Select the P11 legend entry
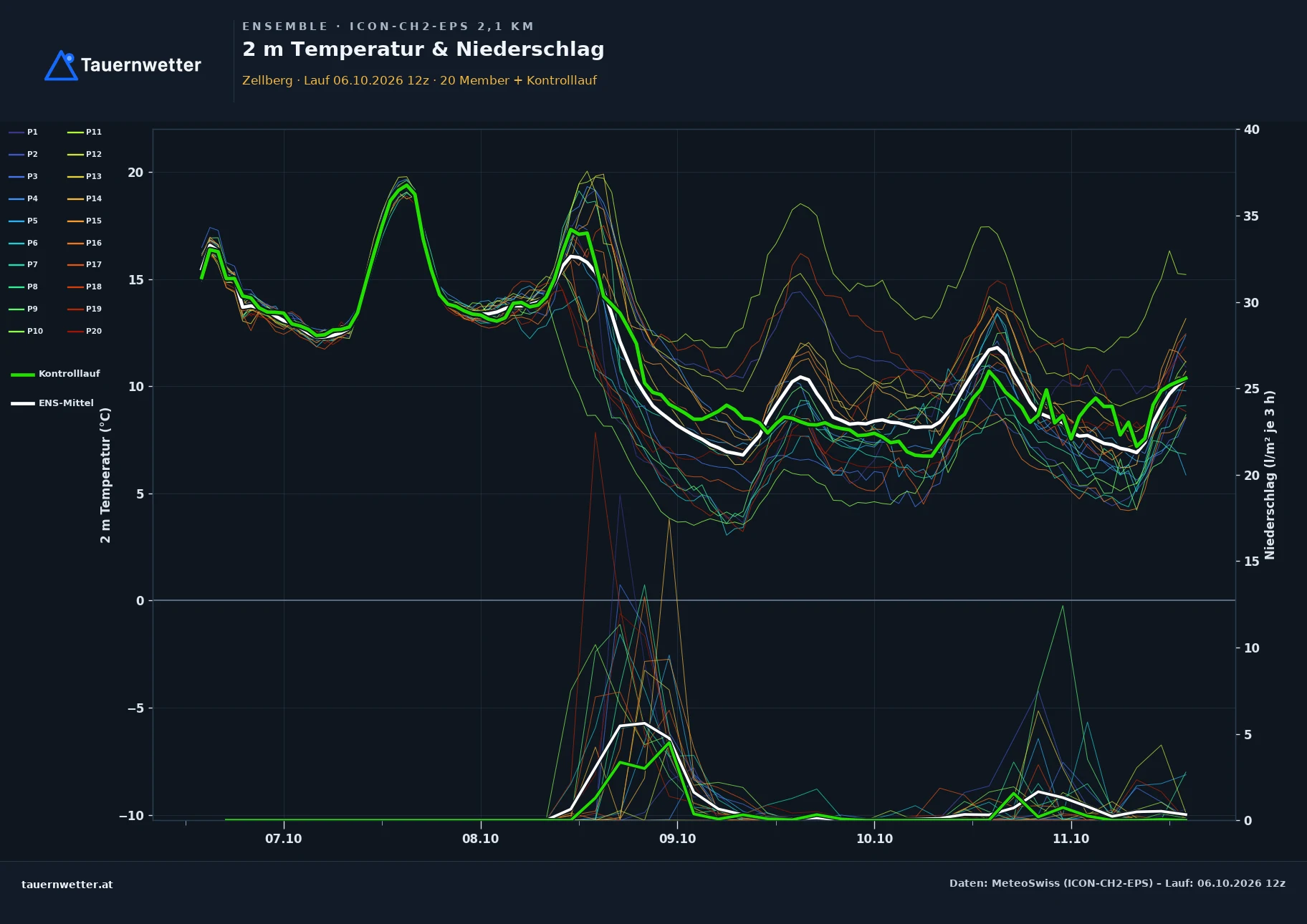Viewport: 1307px width, 924px height. point(85,132)
